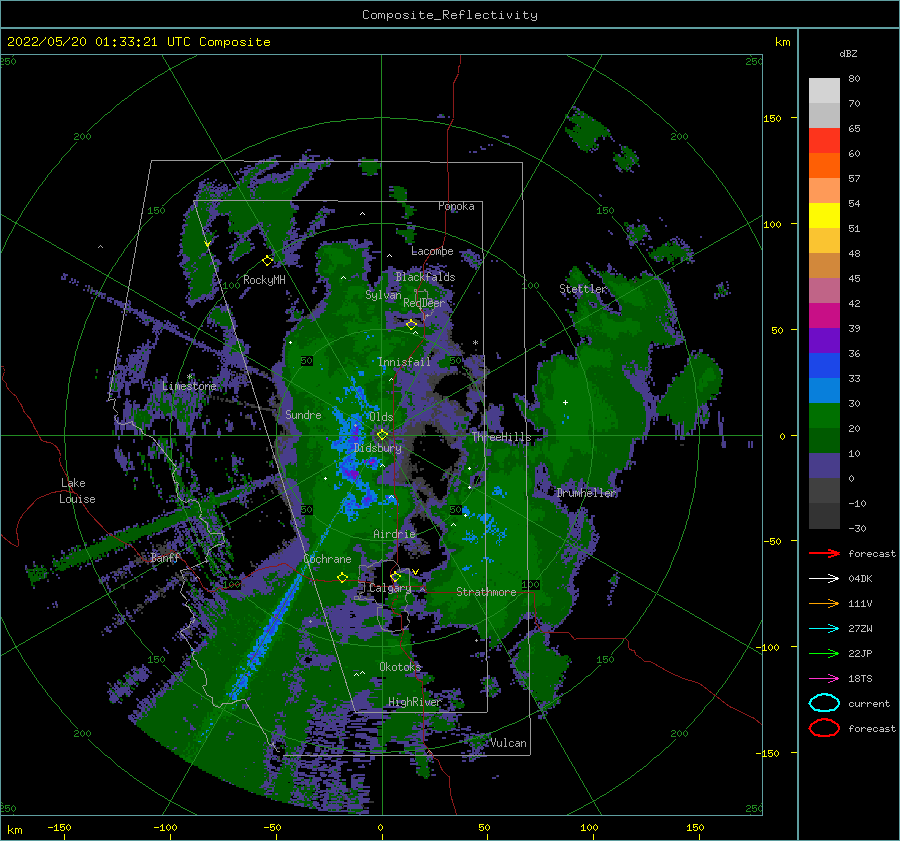Click the Blackfalds label

[x=425, y=277]
